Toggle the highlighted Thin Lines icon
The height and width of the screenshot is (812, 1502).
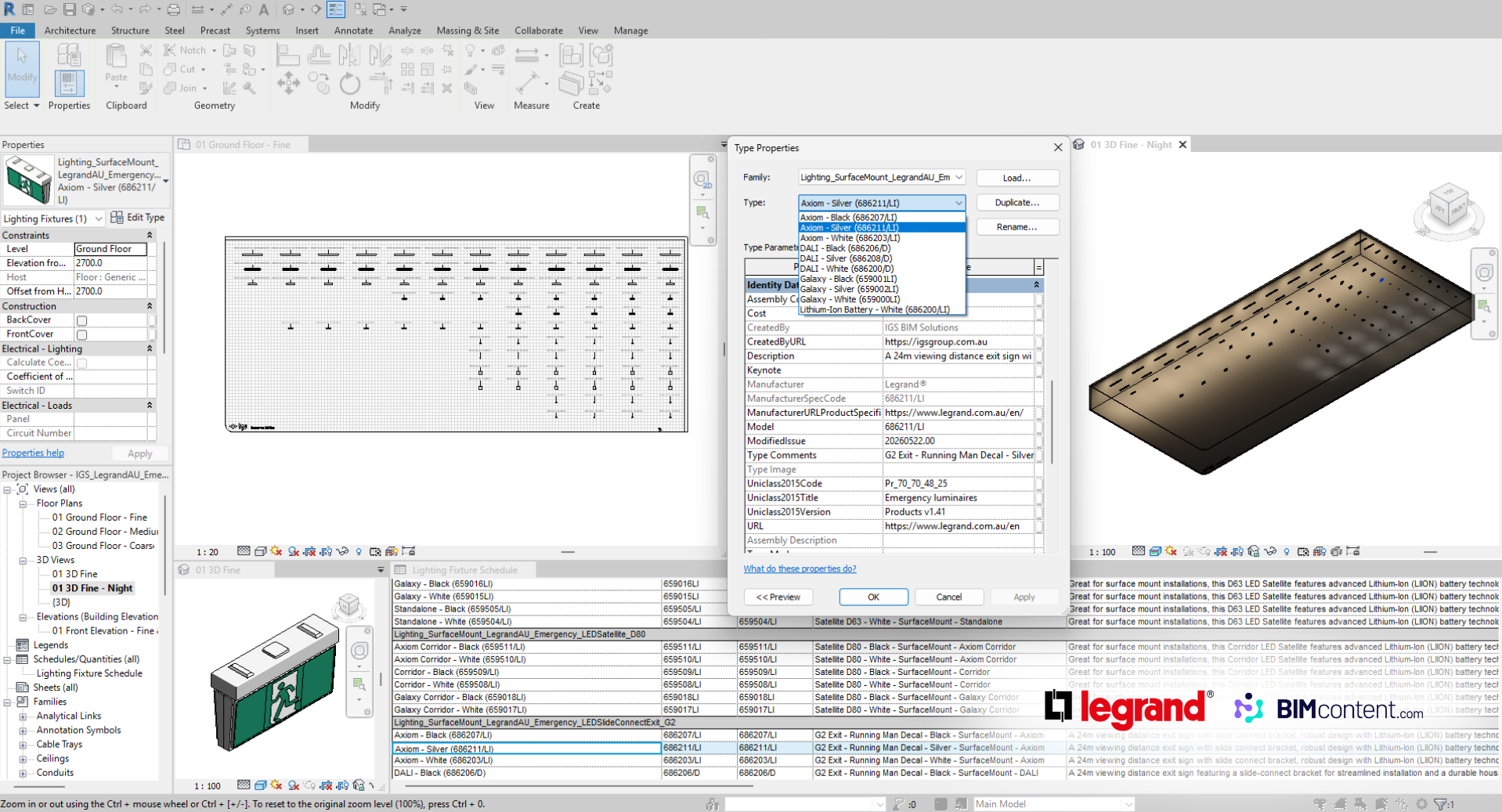[336, 9]
